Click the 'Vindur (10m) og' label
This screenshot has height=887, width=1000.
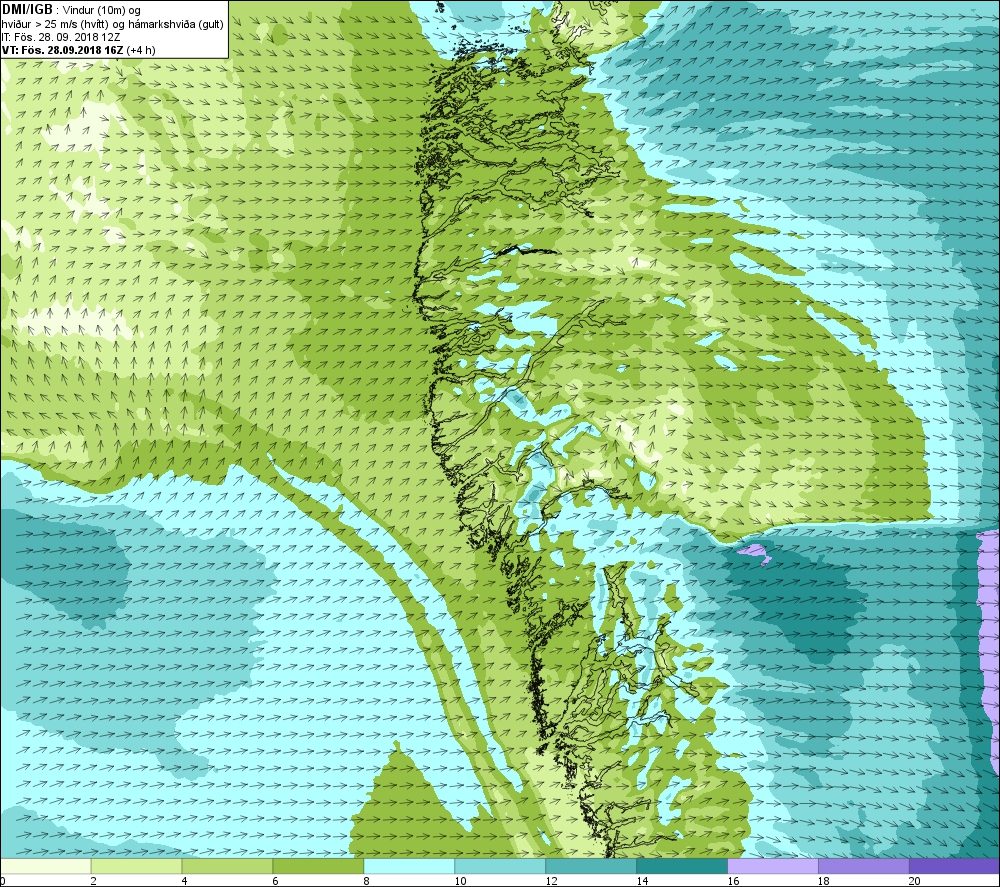click(x=102, y=10)
